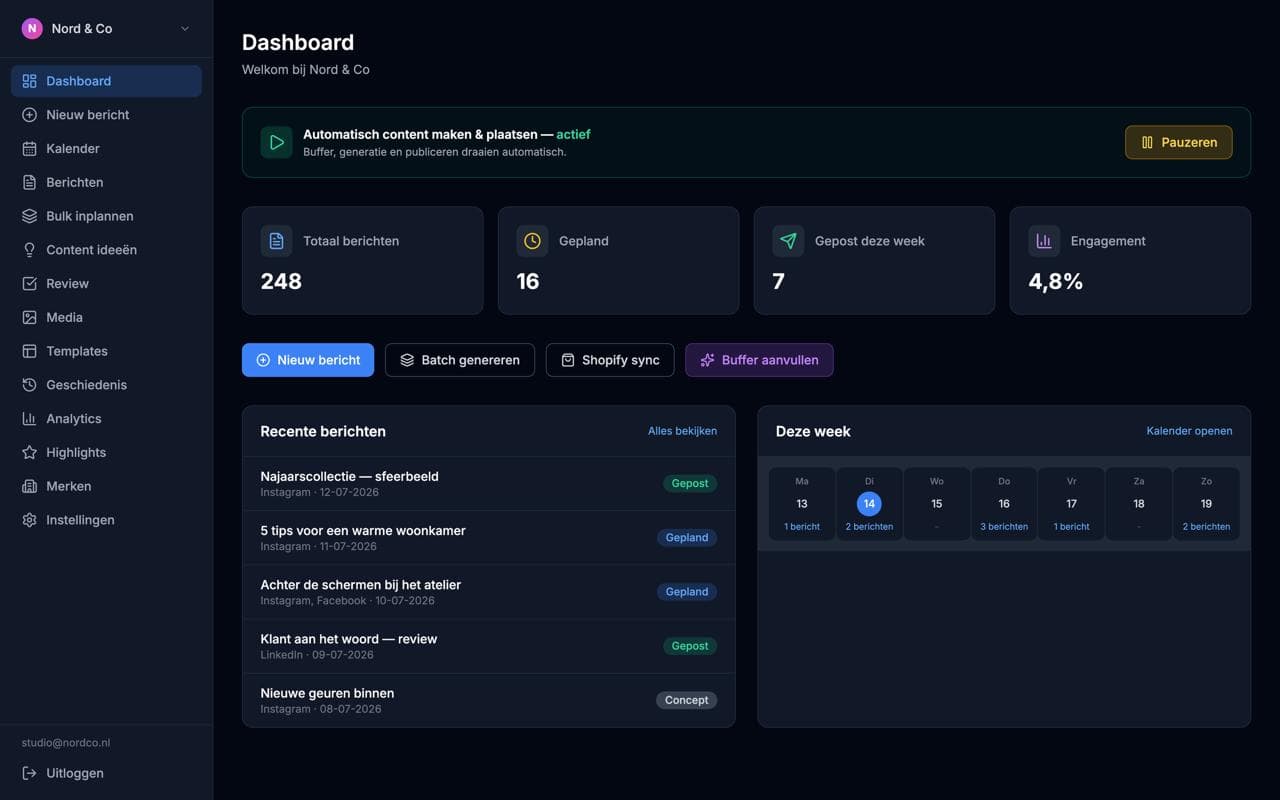Click the Batch genereren button
The width and height of the screenshot is (1280, 800).
[x=460, y=360]
